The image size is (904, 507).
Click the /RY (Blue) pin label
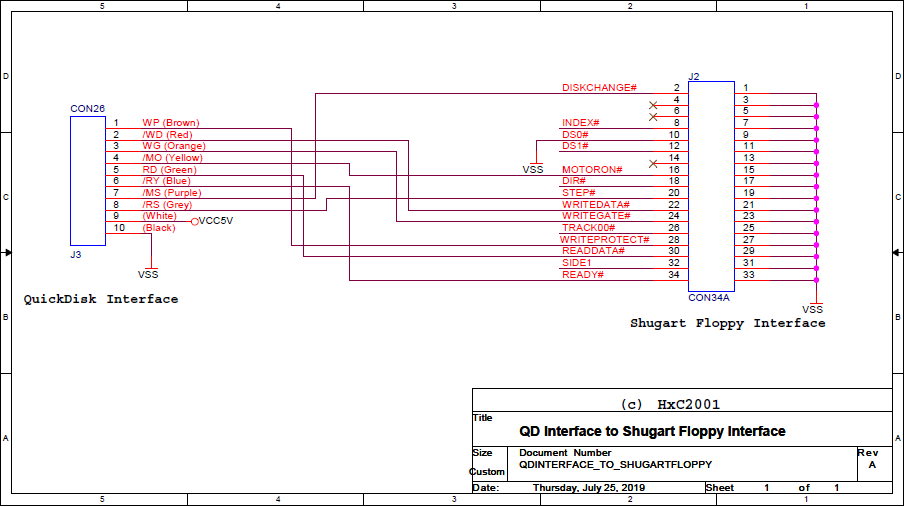(166, 181)
